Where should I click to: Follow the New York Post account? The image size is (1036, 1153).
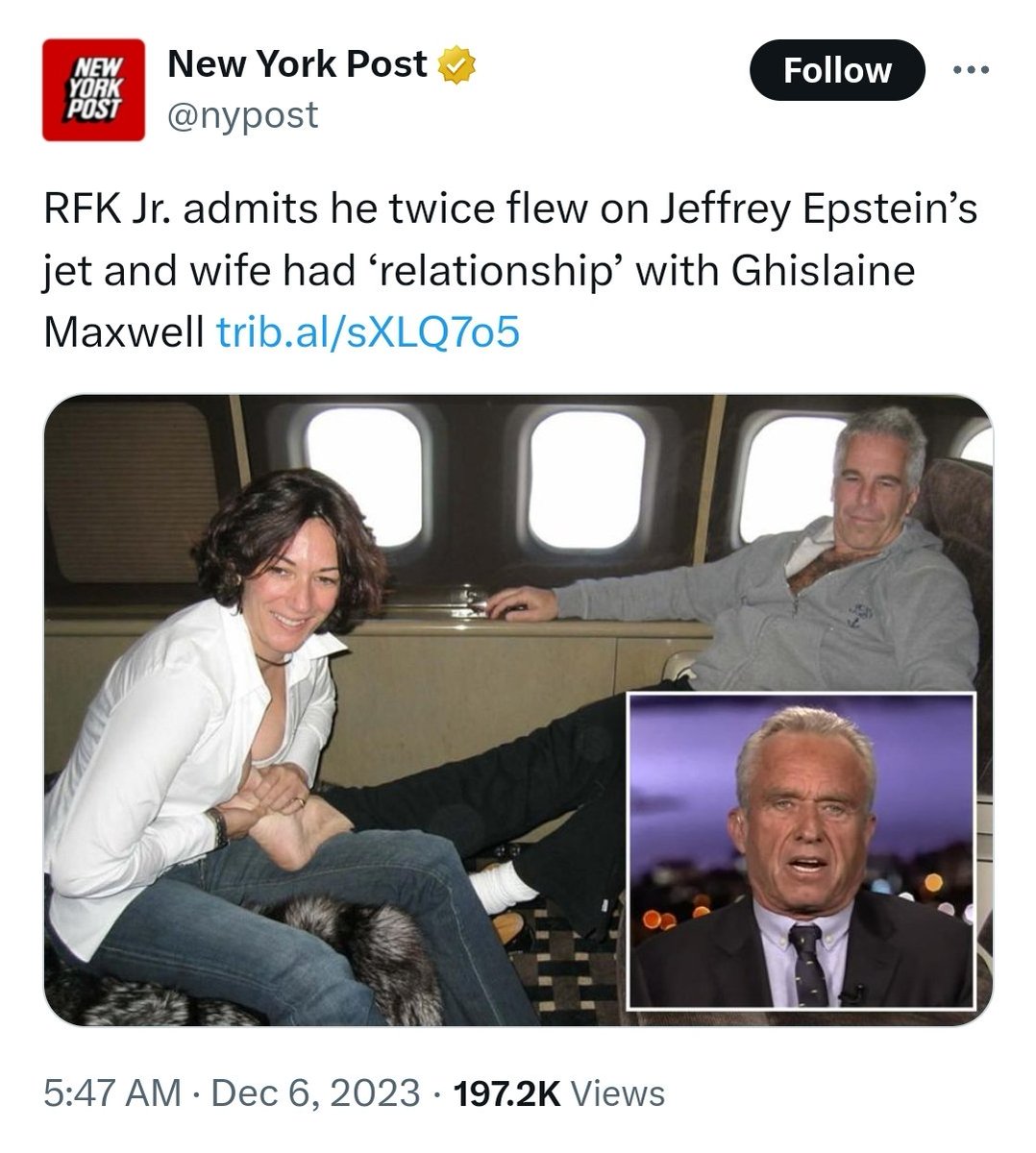[836, 70]
